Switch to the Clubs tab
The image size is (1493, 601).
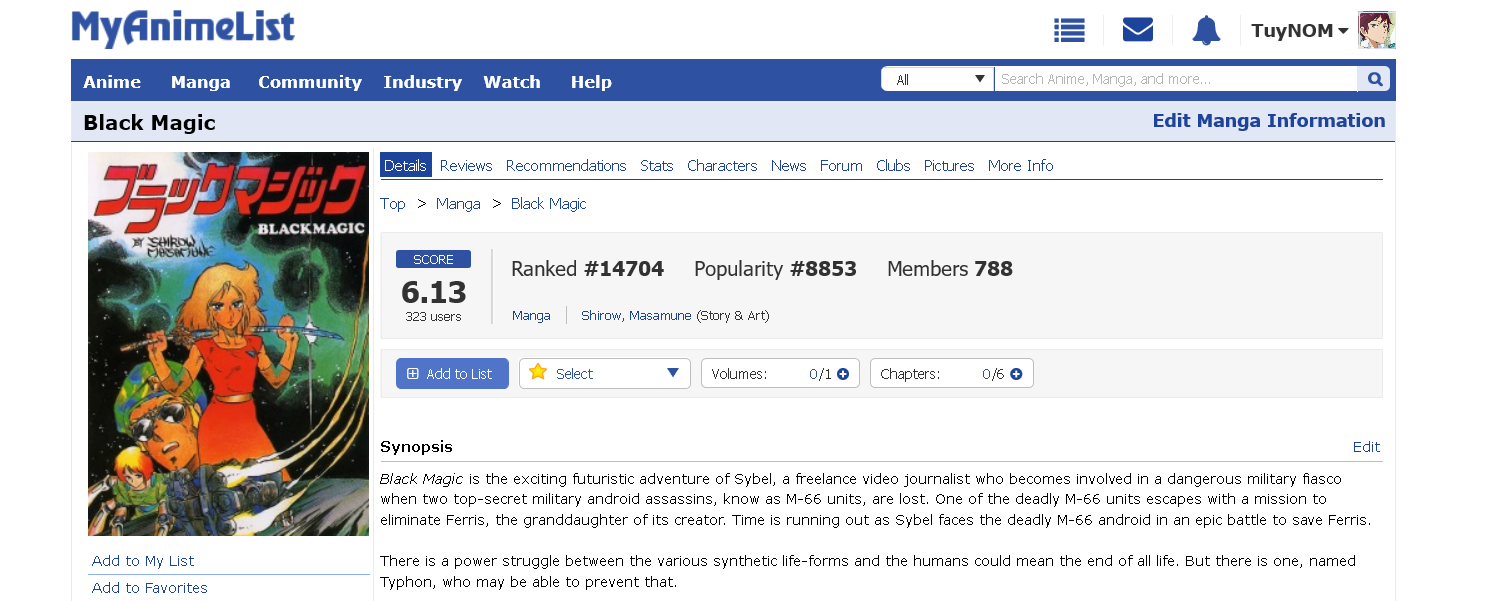pos(893,166)
